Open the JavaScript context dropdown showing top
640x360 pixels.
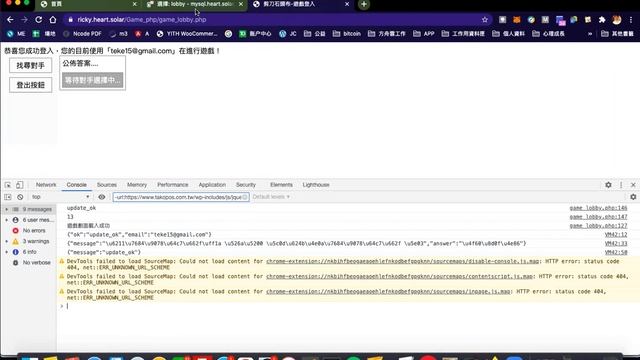[x=60, y=197]
